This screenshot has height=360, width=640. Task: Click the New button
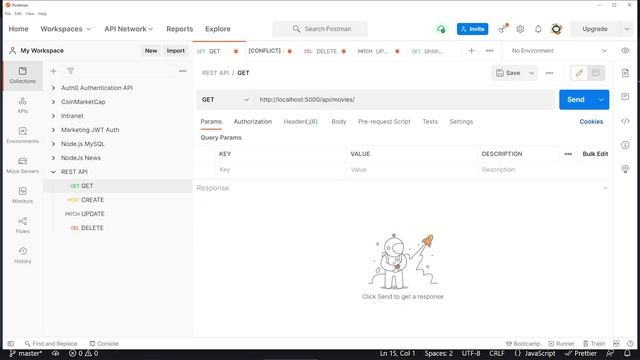pos(151,51)
